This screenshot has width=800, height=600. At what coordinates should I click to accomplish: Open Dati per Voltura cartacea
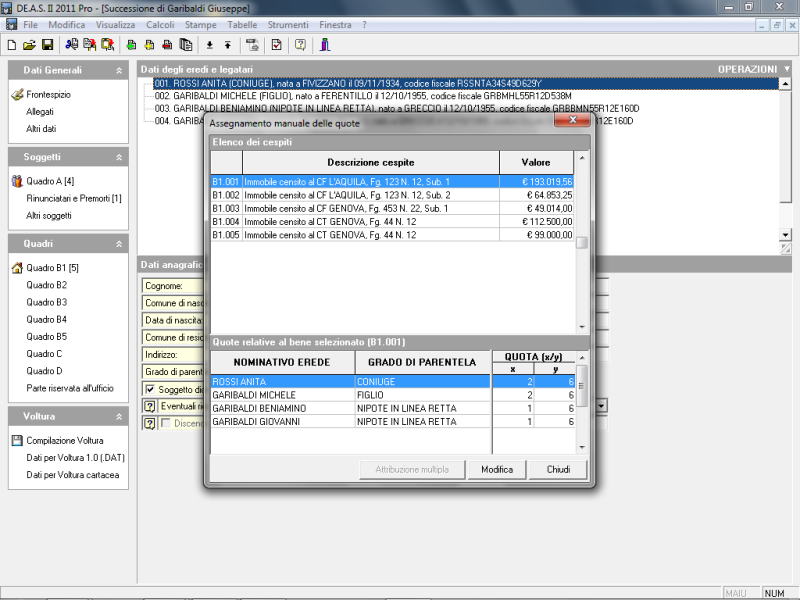(x=73, y=475)
